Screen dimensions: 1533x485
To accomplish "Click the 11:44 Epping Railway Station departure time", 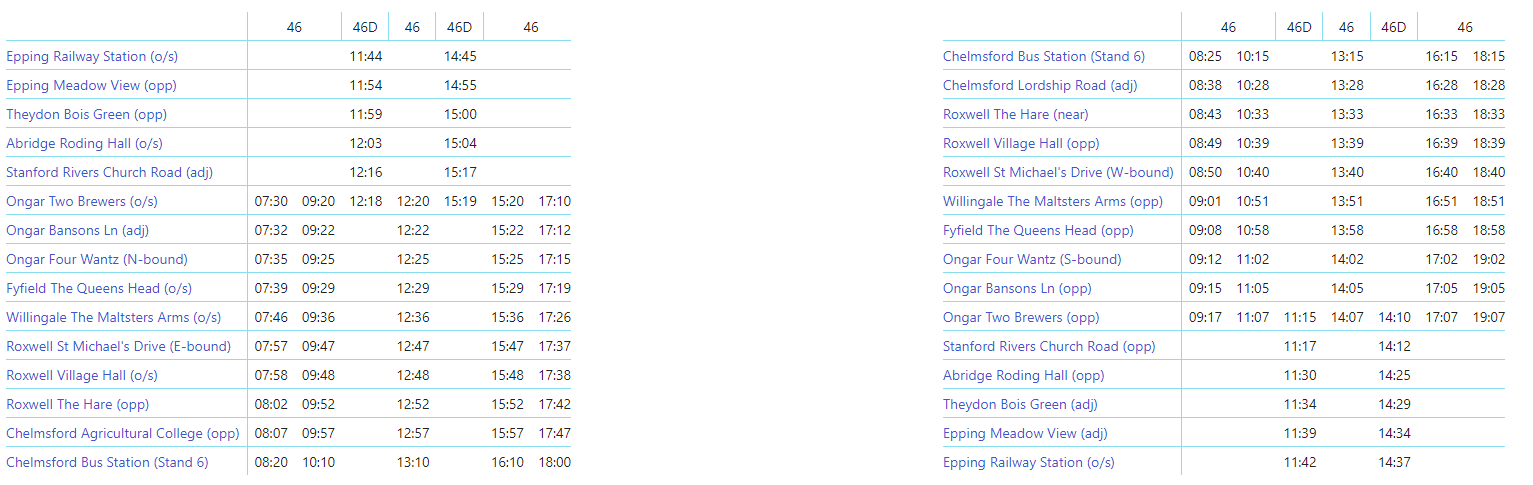I will coord(366,56).
